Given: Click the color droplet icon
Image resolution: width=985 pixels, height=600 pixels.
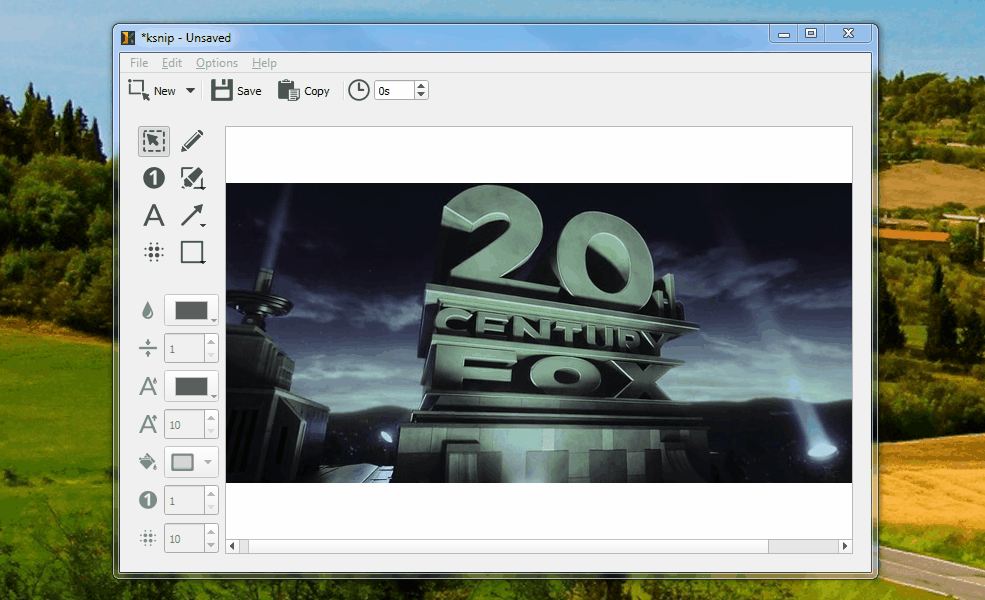Looking at the screenshot, I should (x=148, y=310).
